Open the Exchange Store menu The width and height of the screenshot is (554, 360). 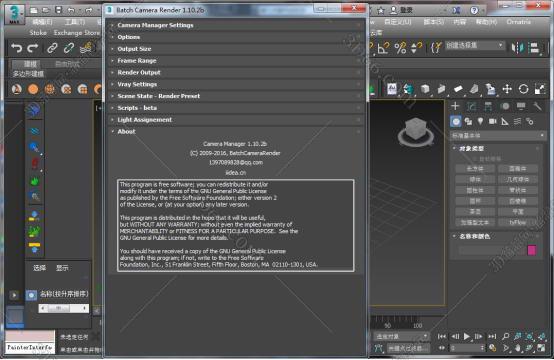click(77, 33)
